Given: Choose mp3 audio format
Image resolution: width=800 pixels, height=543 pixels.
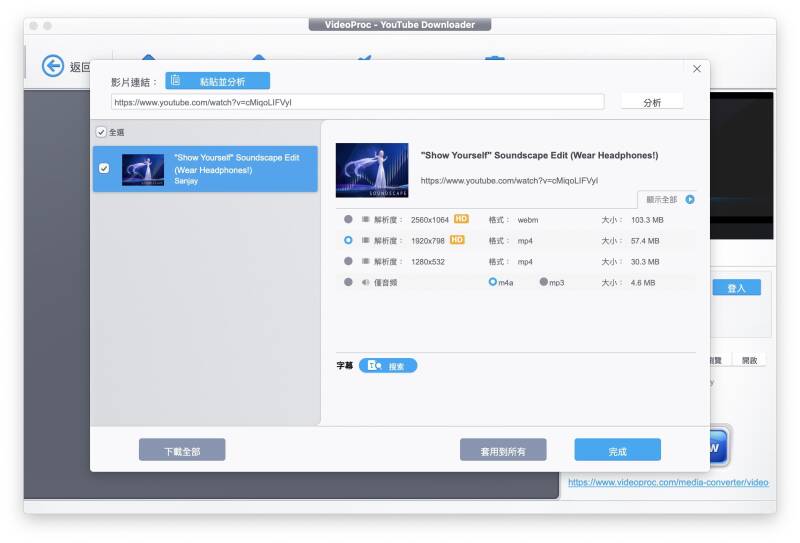Looking at the screenshot, I should 543,282.
